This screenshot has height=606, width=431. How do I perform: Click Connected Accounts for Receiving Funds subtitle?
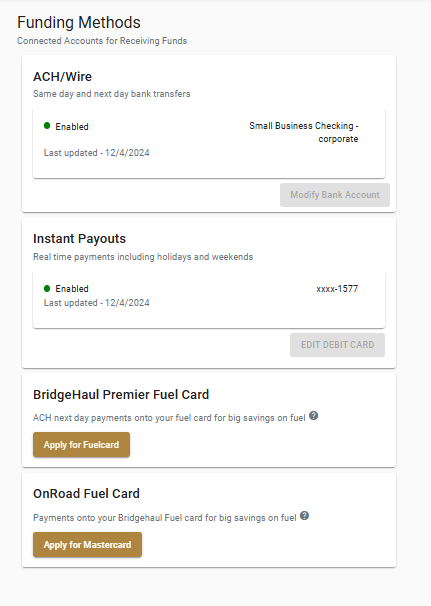[102, 41]
